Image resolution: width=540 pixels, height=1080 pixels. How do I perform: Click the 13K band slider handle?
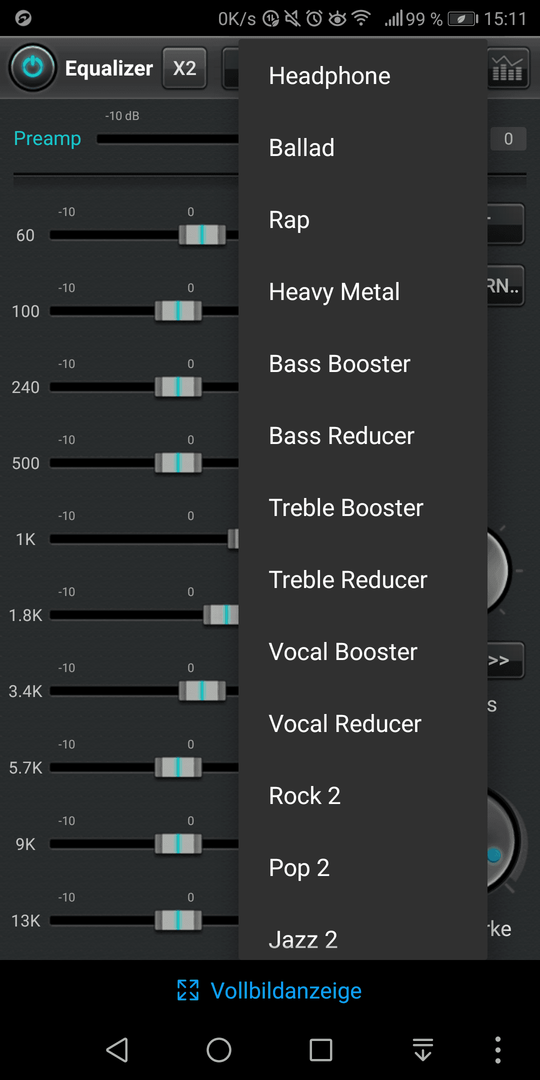[x=178, y=919]
